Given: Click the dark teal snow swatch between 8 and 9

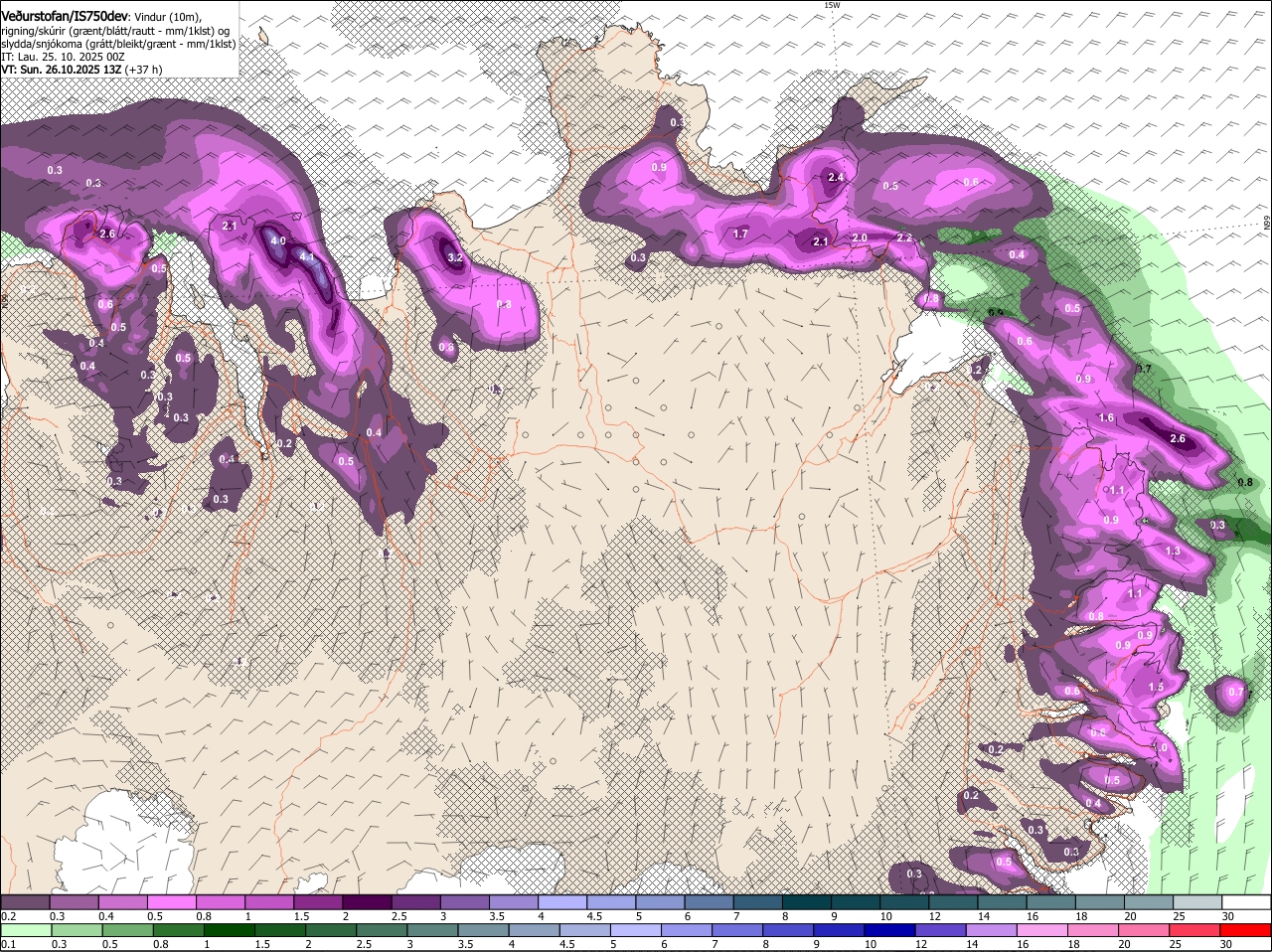Looking at the screenshot, I should 806,901.
